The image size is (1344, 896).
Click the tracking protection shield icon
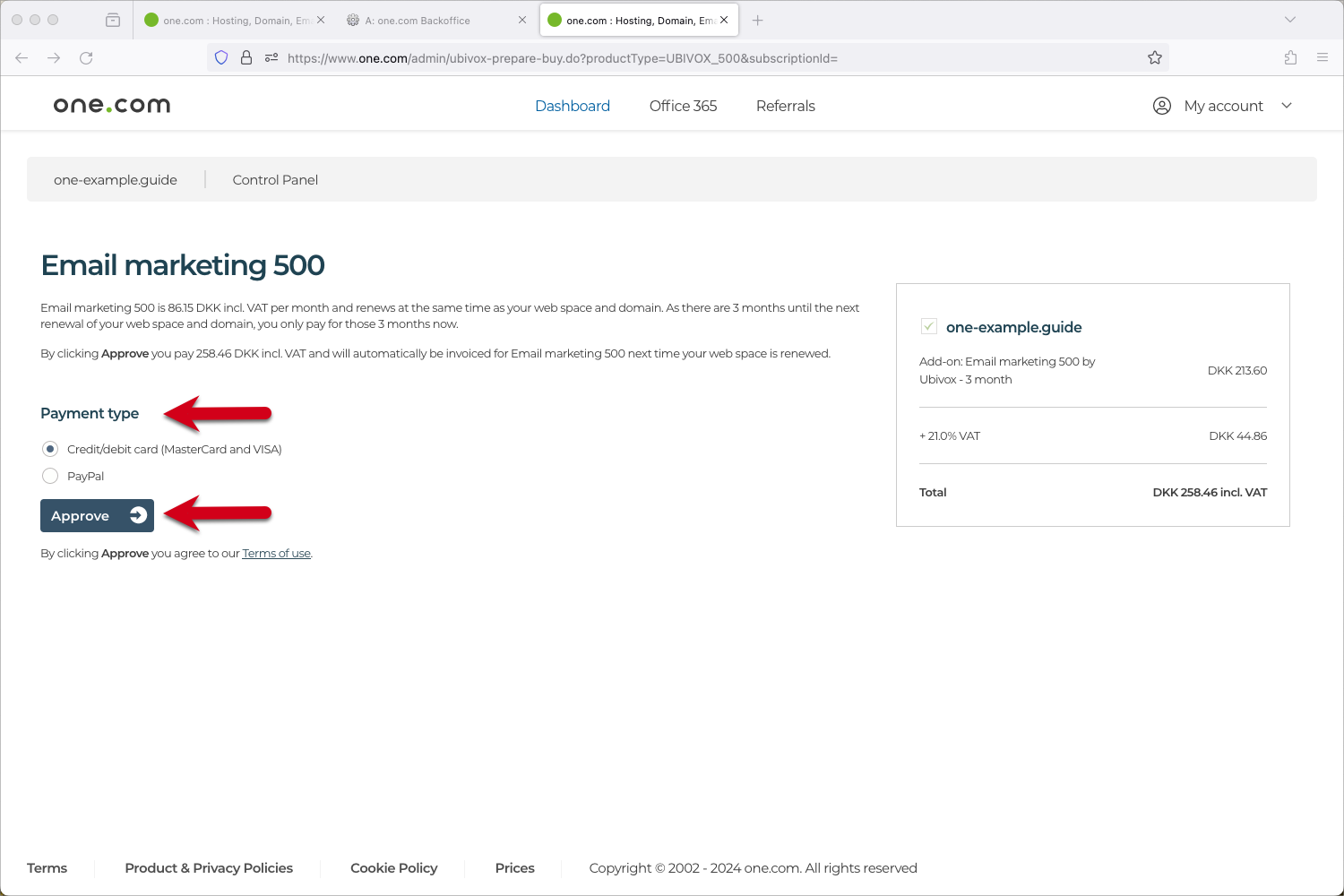220,57
